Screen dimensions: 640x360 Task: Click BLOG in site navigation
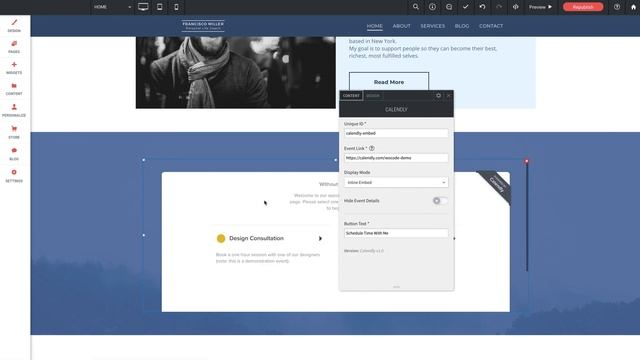[x=462, y=26]
